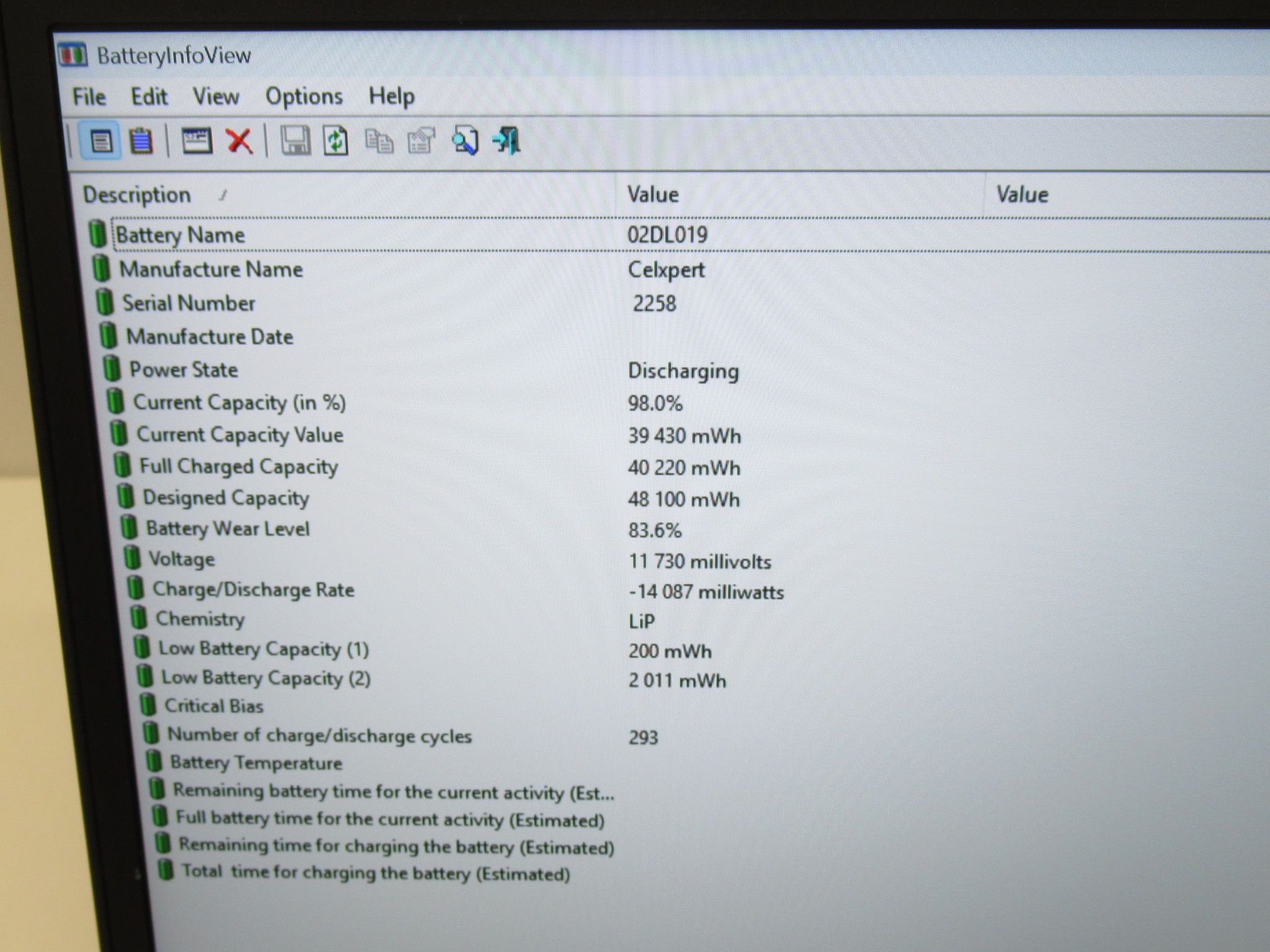Screen dimensions: 1270x952
Task: Click the Celxpert manufacturer value
Action: point(666,270)
